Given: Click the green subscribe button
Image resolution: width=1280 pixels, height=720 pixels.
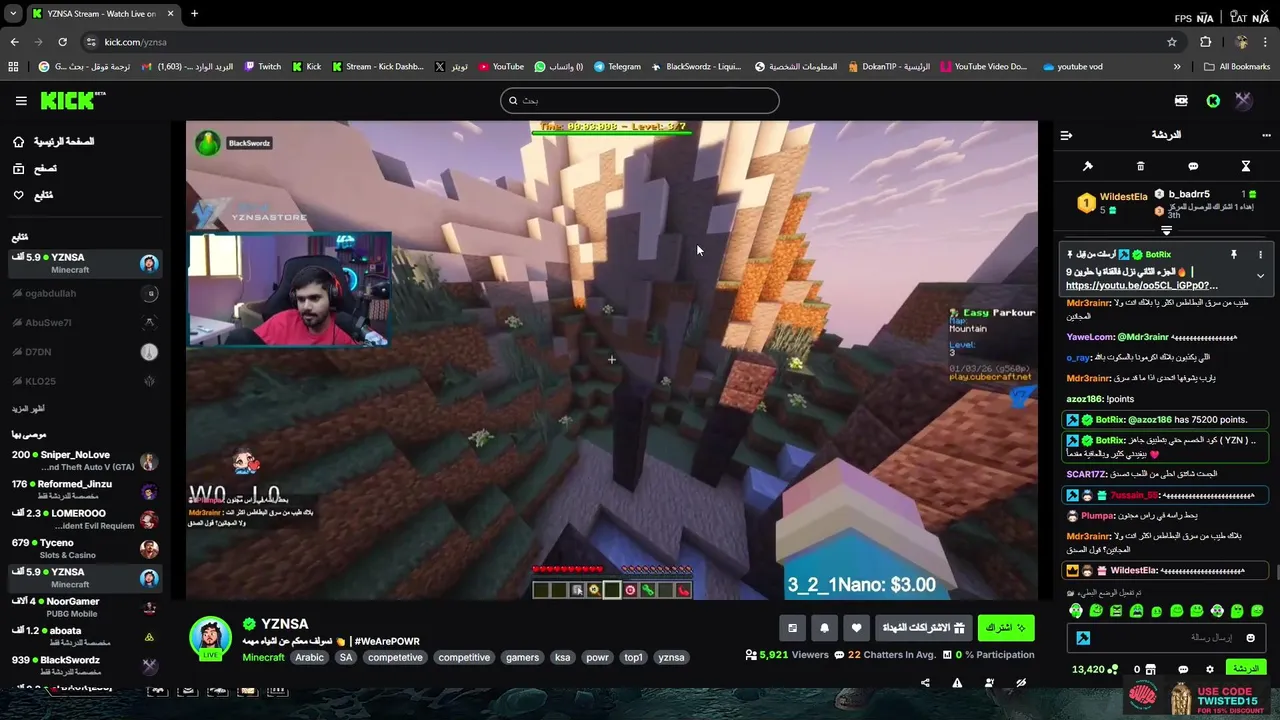Looking at the screenshot, I should coord(1006,628).
